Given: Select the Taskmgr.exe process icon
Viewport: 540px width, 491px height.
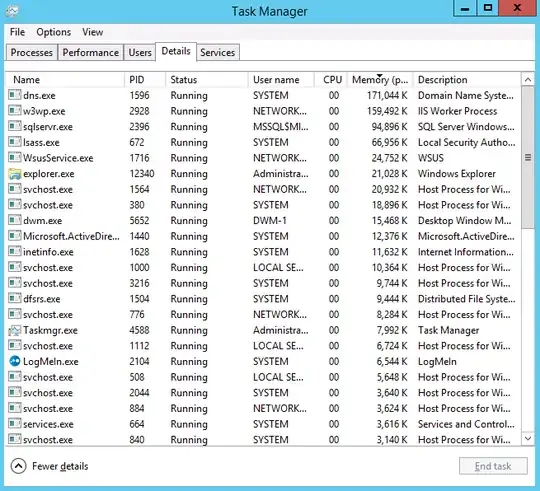Looking at the screenshot, I should pyautogui.click(x=14, y=331).
